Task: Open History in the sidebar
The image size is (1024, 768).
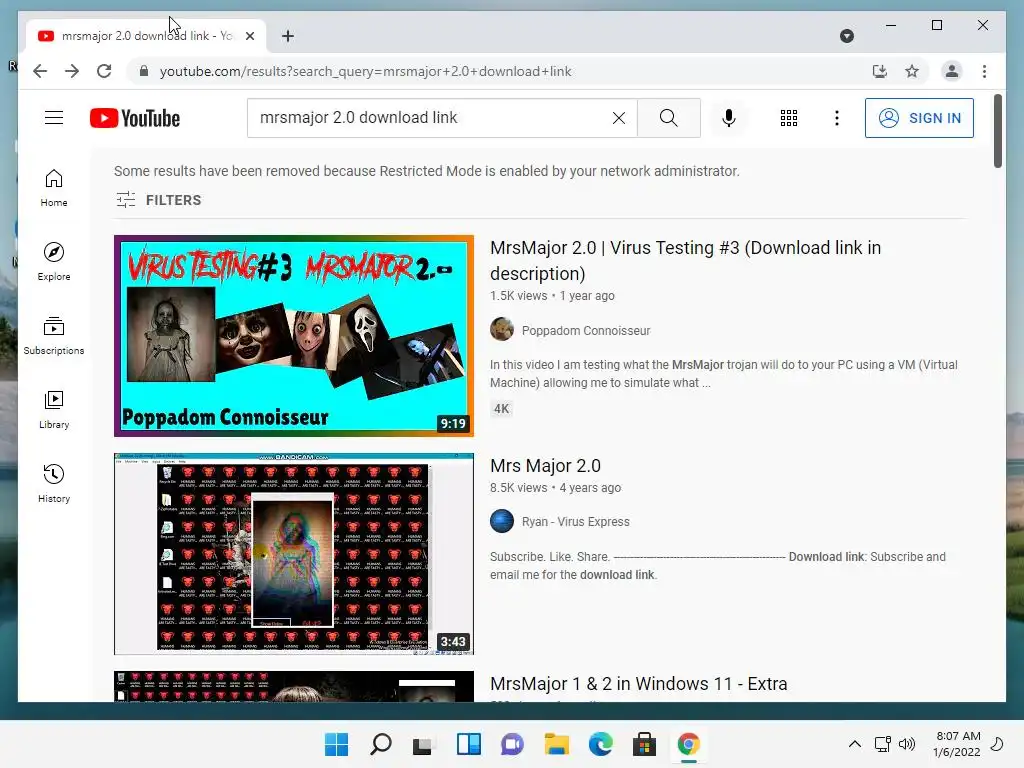Action: pyautogui.click(x=54, y=483)
